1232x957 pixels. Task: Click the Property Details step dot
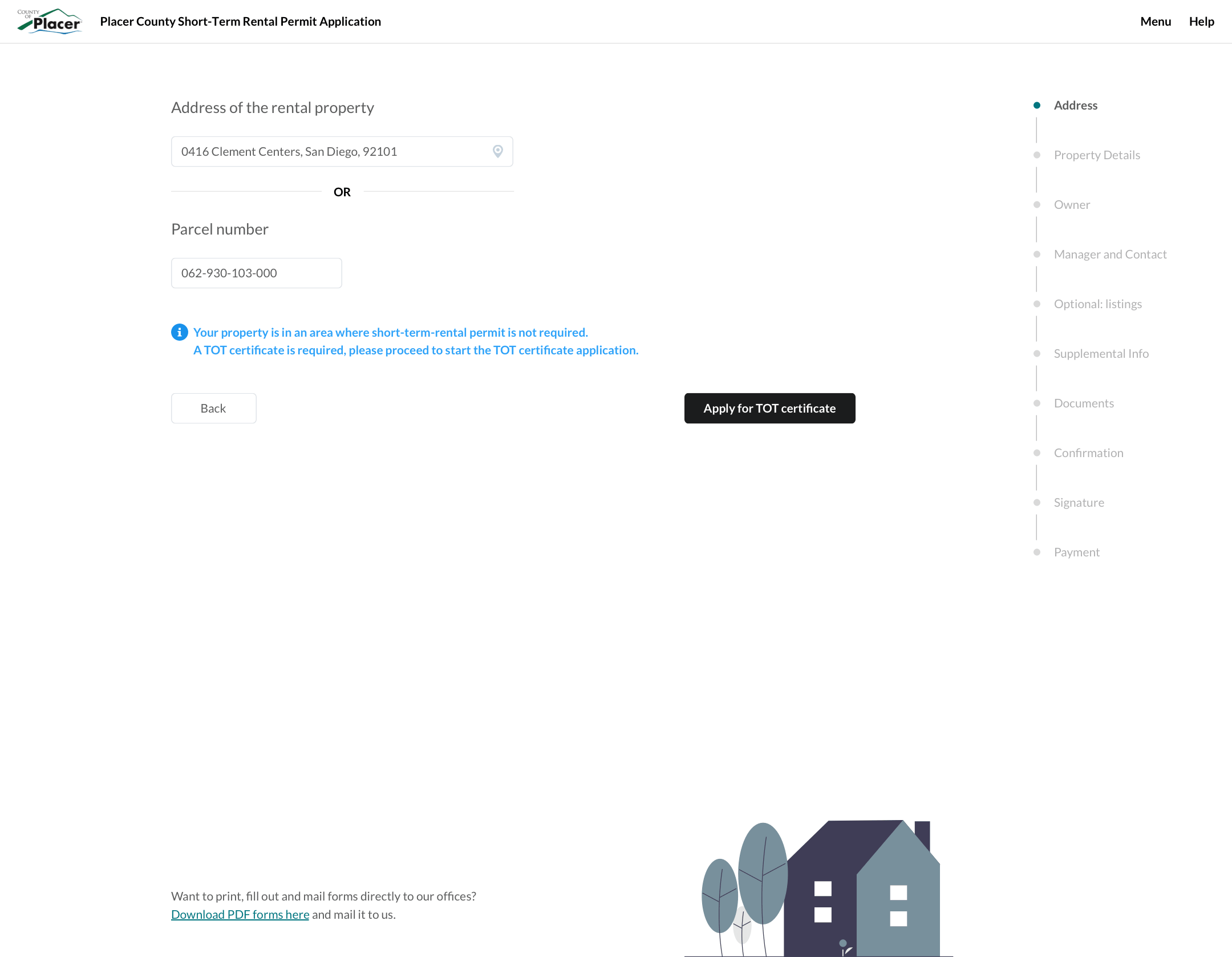click(x=1036, y=155)
